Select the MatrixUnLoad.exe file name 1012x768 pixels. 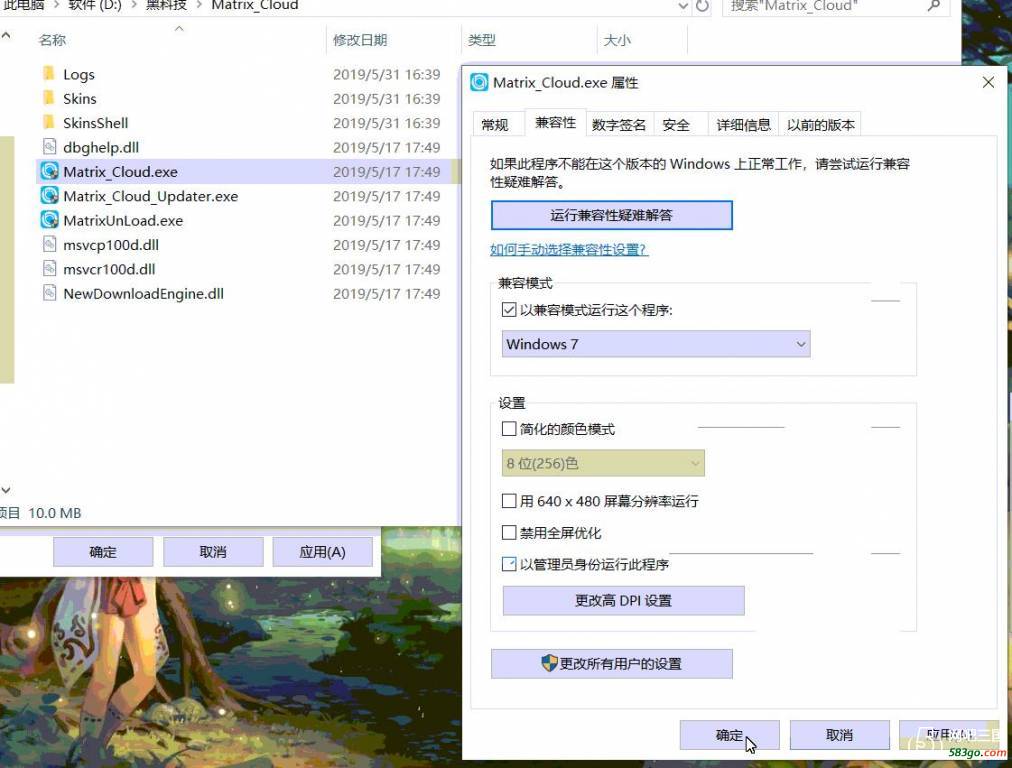click(x=123, y=221)
